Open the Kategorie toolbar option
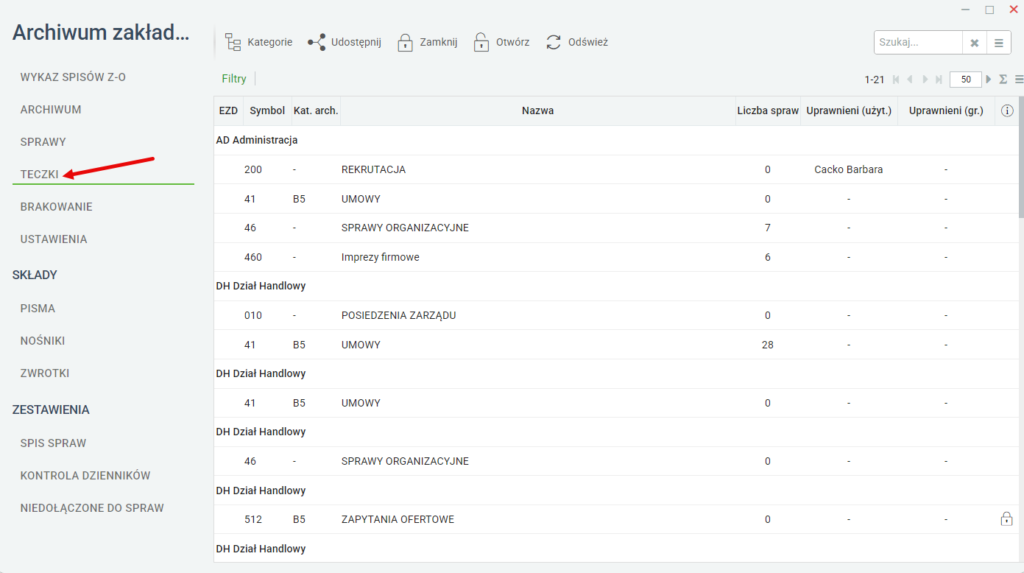 [259, 42]
